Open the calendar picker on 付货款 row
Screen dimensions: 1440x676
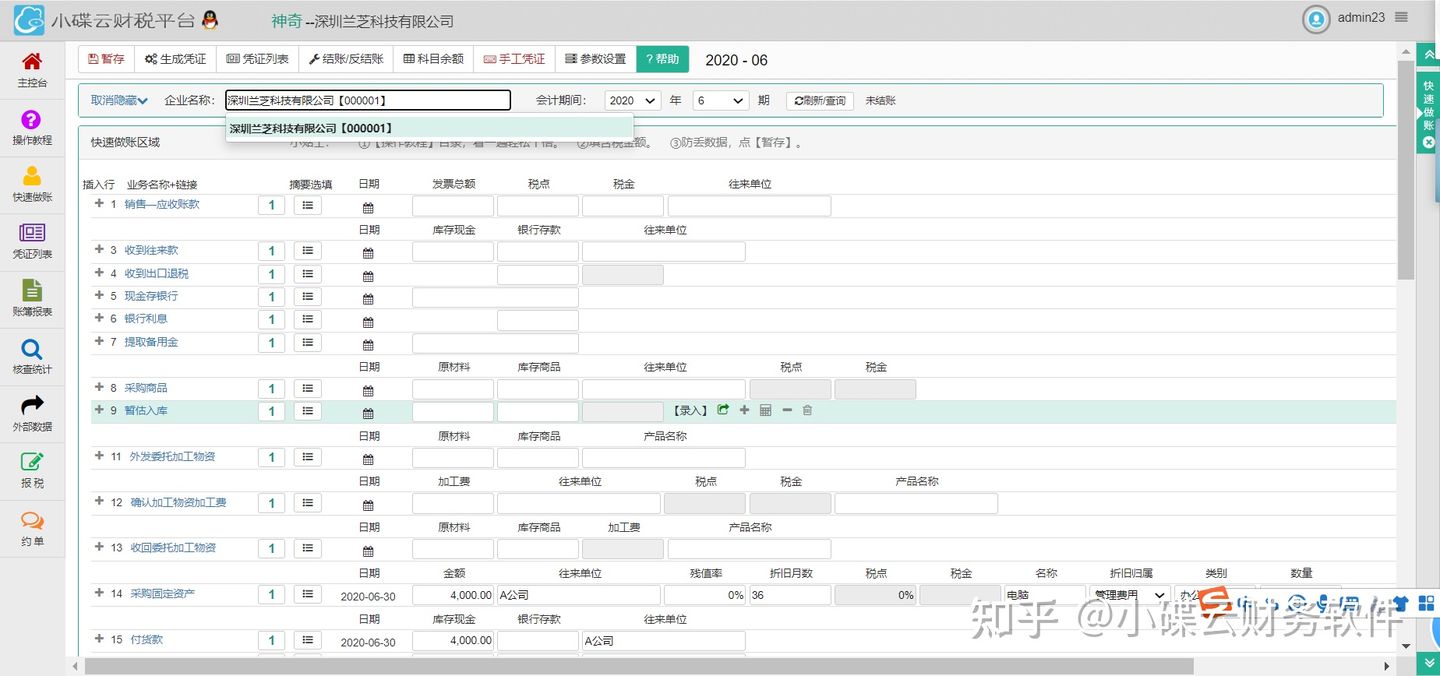click(x=368, y=641)
